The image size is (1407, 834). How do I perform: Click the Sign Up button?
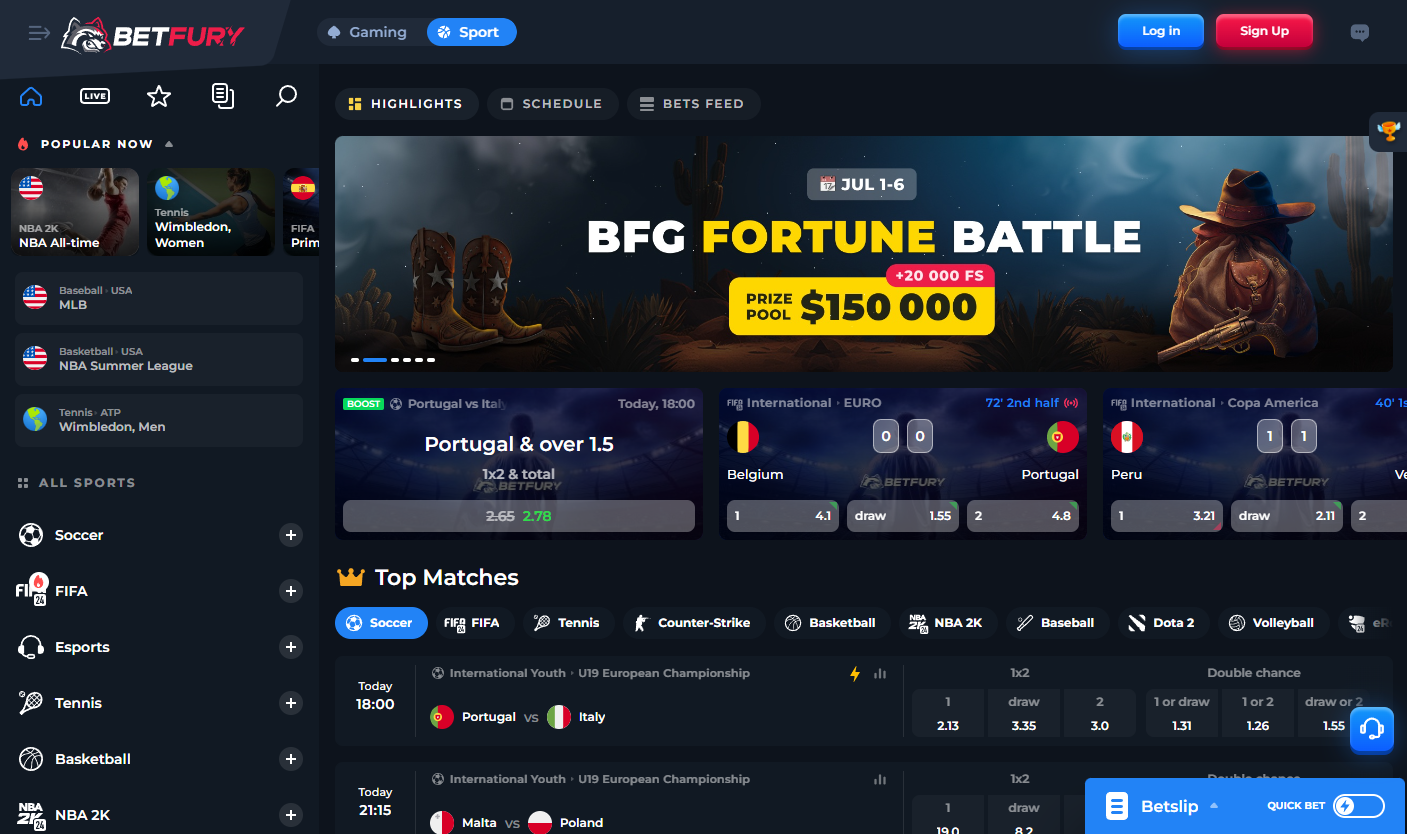click(1264, 31)
